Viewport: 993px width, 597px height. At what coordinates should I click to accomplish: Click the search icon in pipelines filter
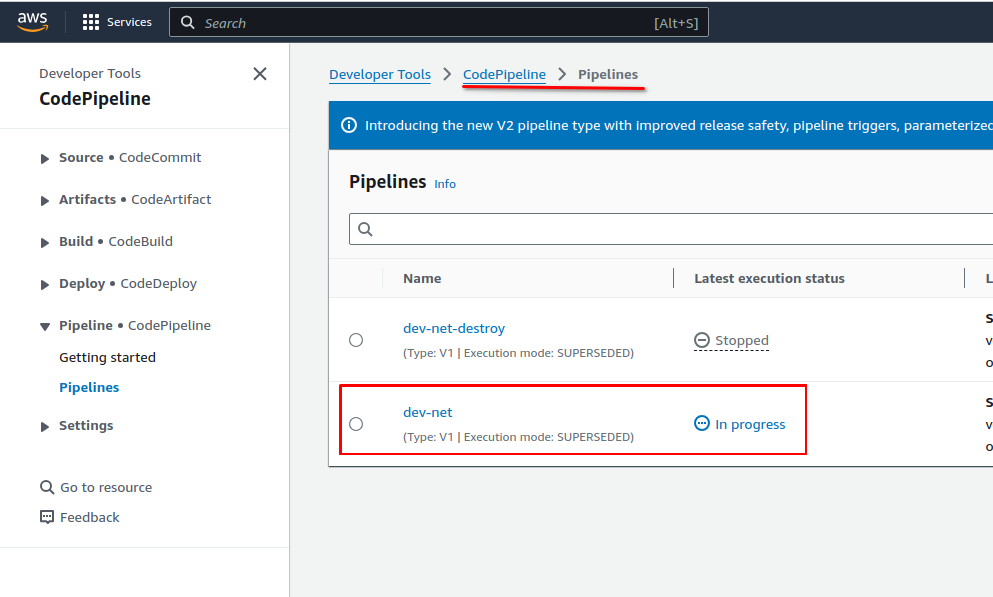coord(365,229)
